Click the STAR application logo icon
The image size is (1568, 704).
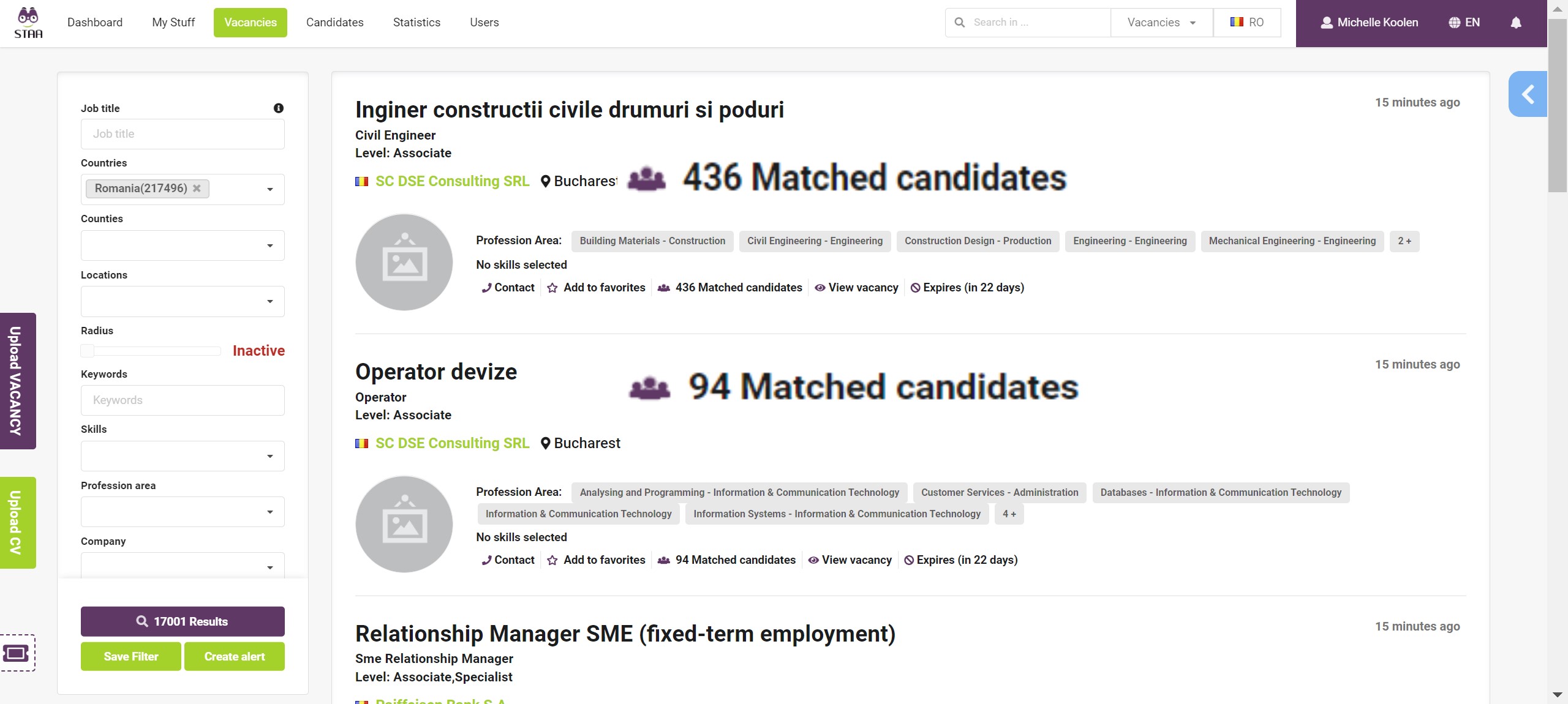[x=28, y=22]
